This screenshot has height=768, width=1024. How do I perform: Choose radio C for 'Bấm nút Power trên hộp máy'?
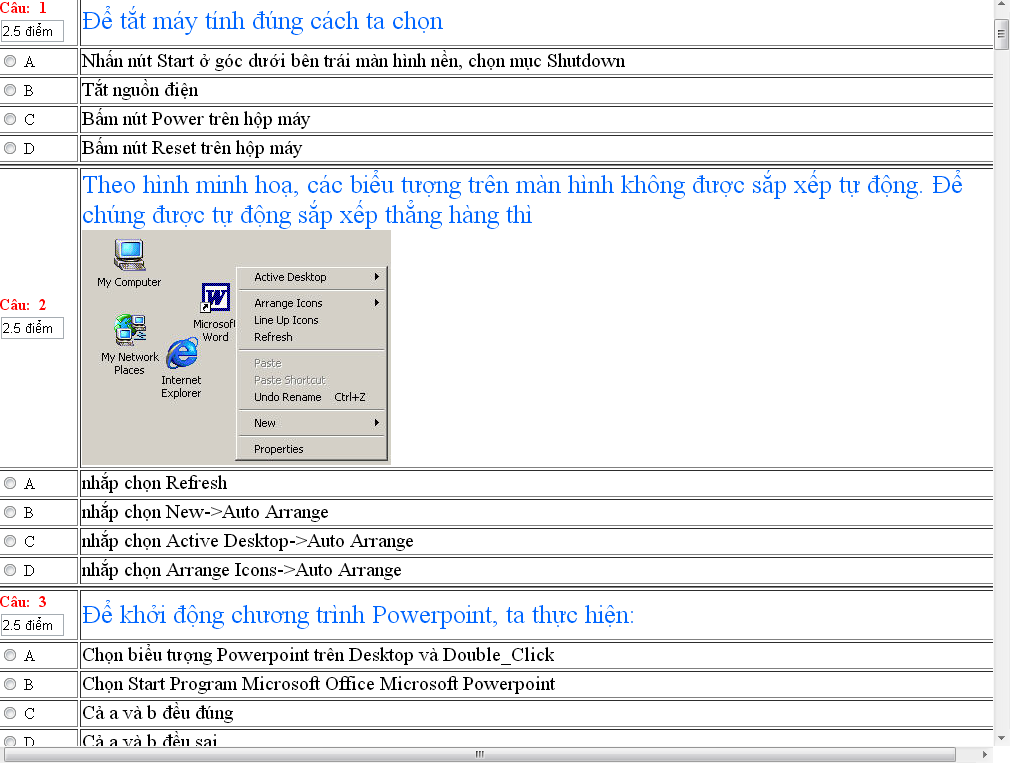10,120
